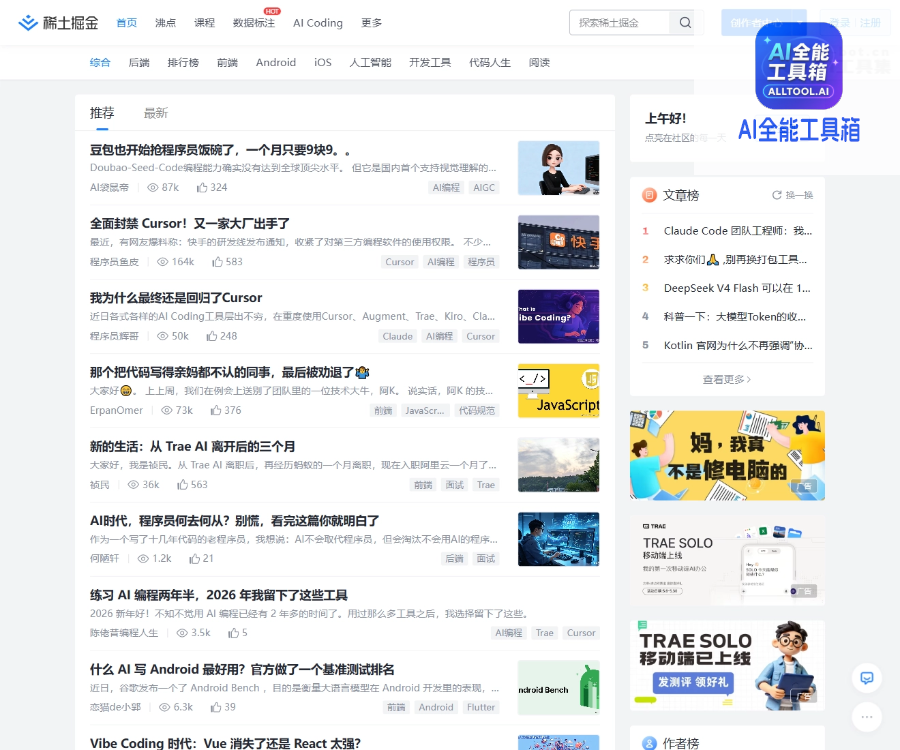The width and height of the screenshot is (900, 750).
Task: Select the 前端 category tab
Action: pos(227,63)
